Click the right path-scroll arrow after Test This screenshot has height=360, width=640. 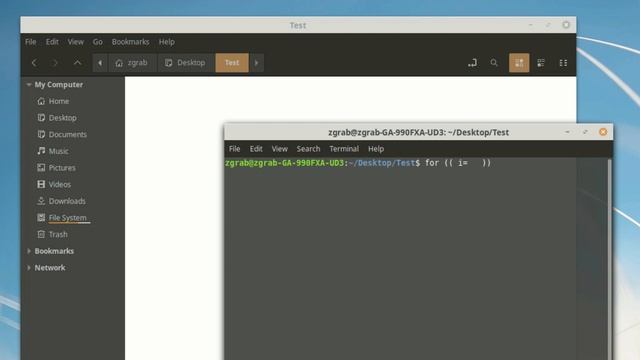[x=256, y=63]
